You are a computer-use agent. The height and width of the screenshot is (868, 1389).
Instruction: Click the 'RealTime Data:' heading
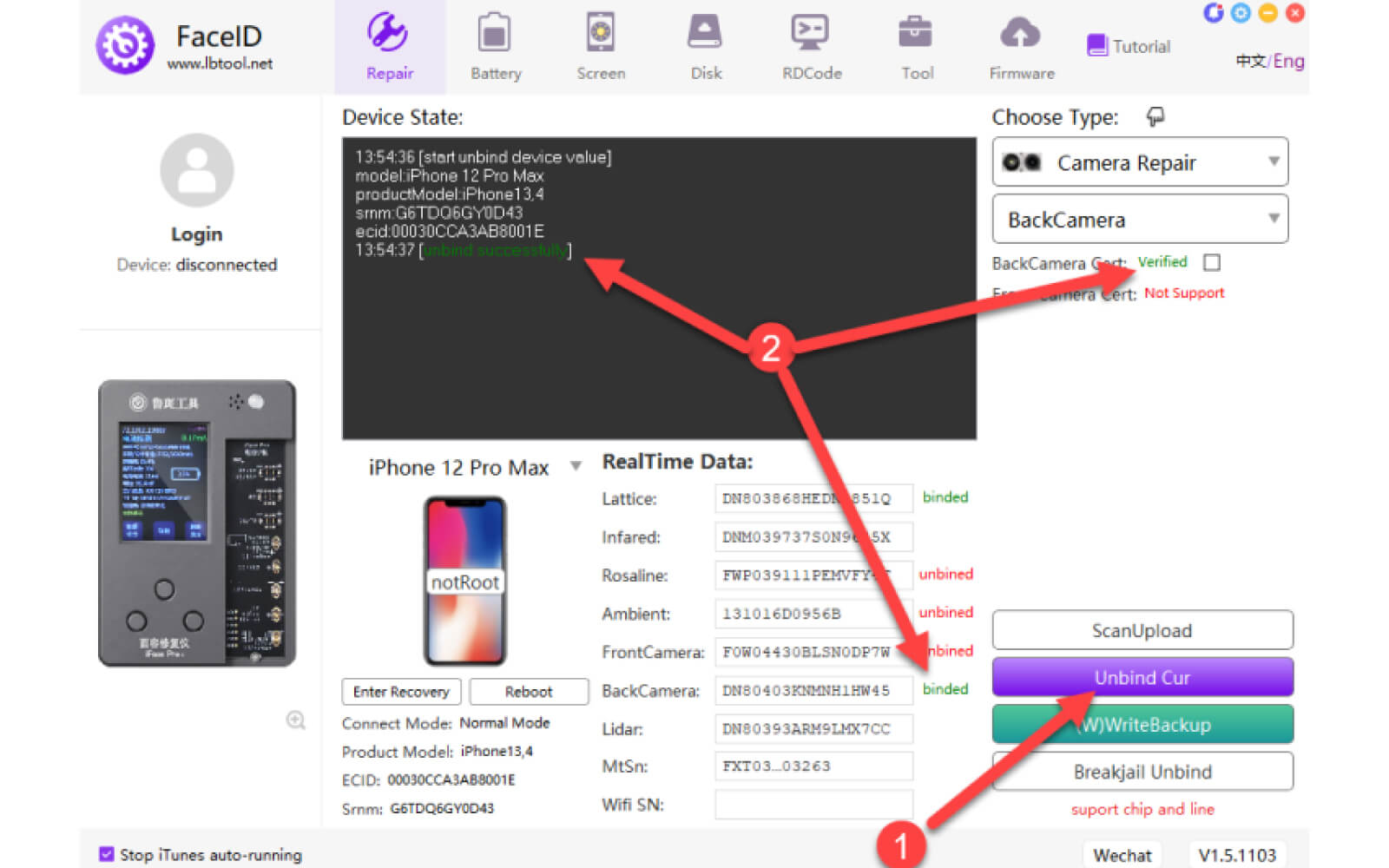click(x=677, y=462)
